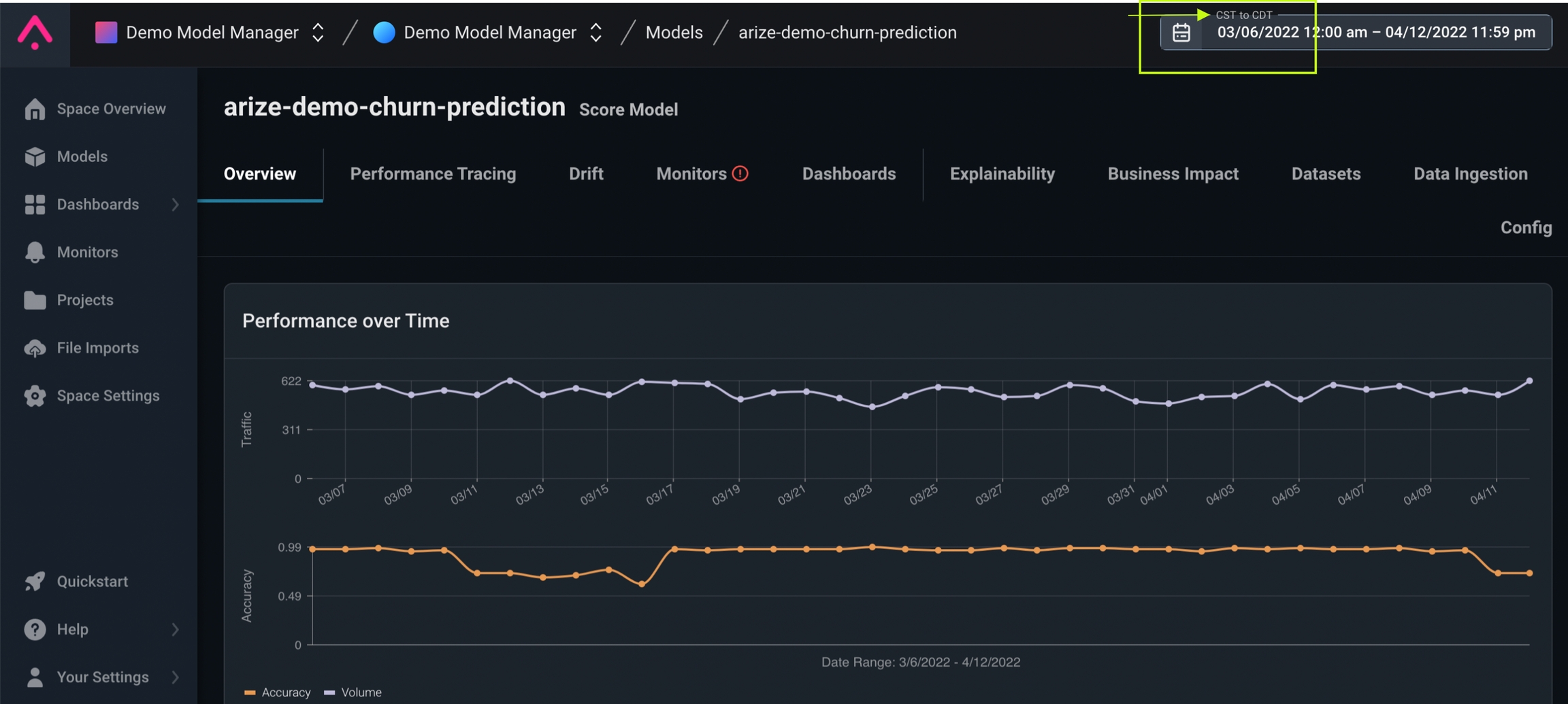The image size is (1568, 704).
Task: Click the Help question mark icon
Action: pos(35,629)
